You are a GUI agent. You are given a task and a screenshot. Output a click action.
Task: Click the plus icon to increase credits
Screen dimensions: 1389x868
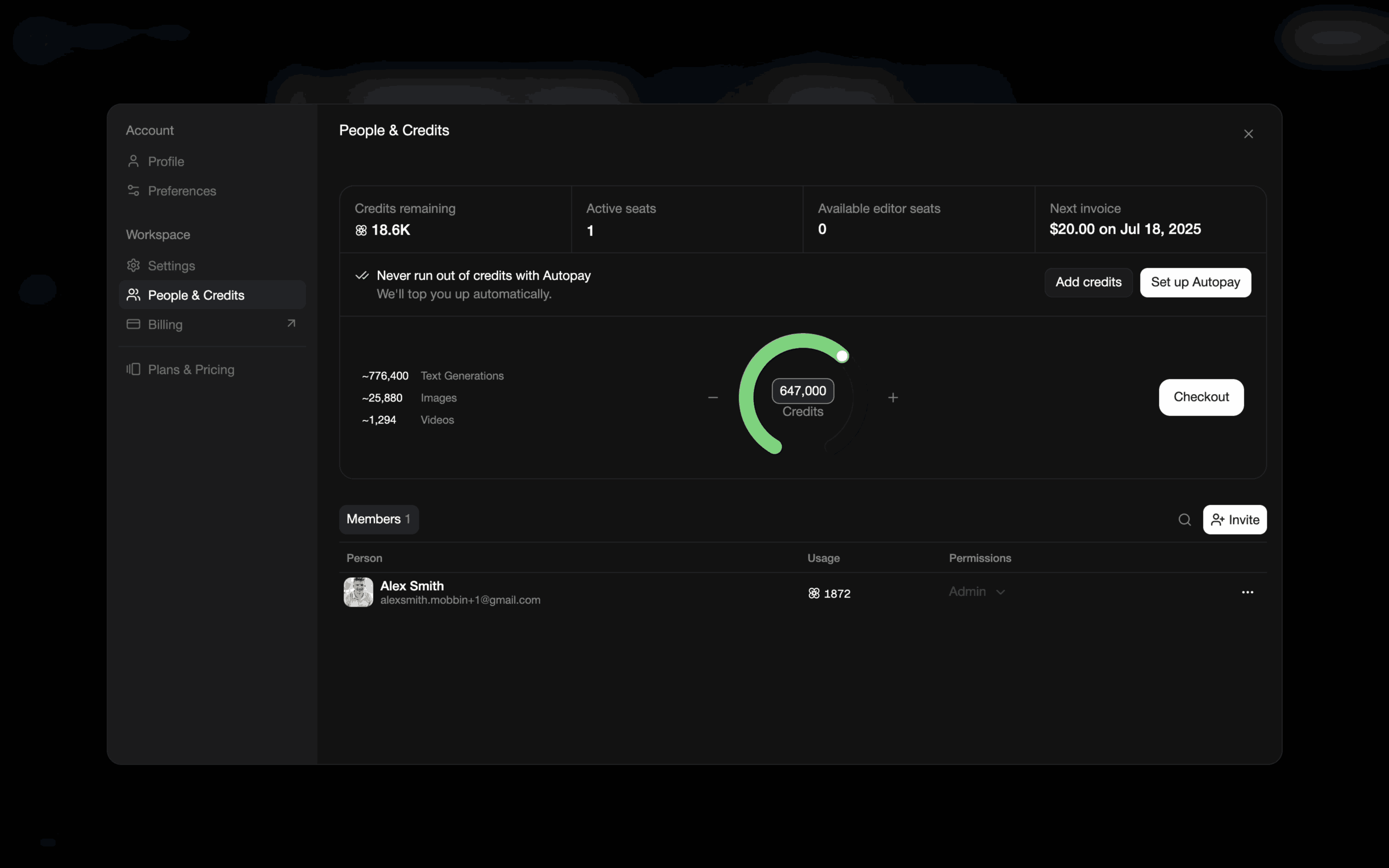(892, 397)
